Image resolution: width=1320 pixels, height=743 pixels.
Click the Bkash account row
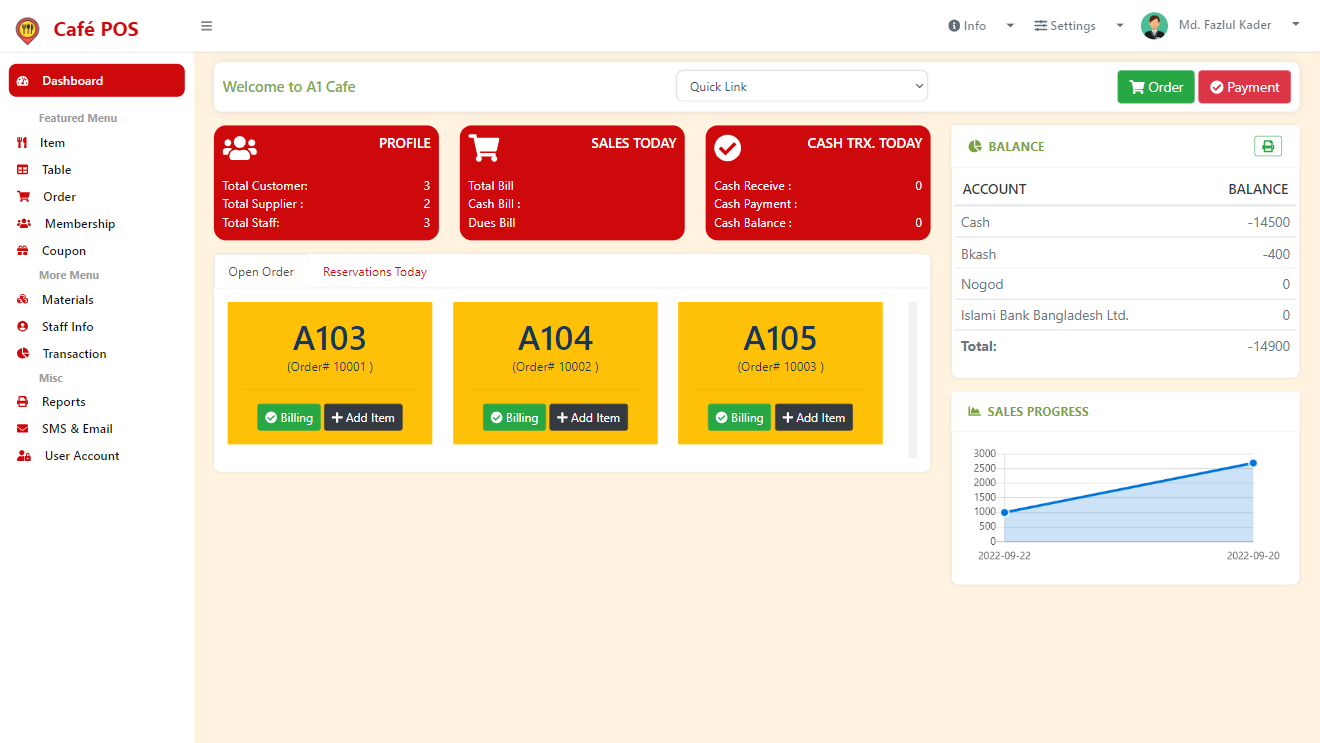tap(1125, 254)
